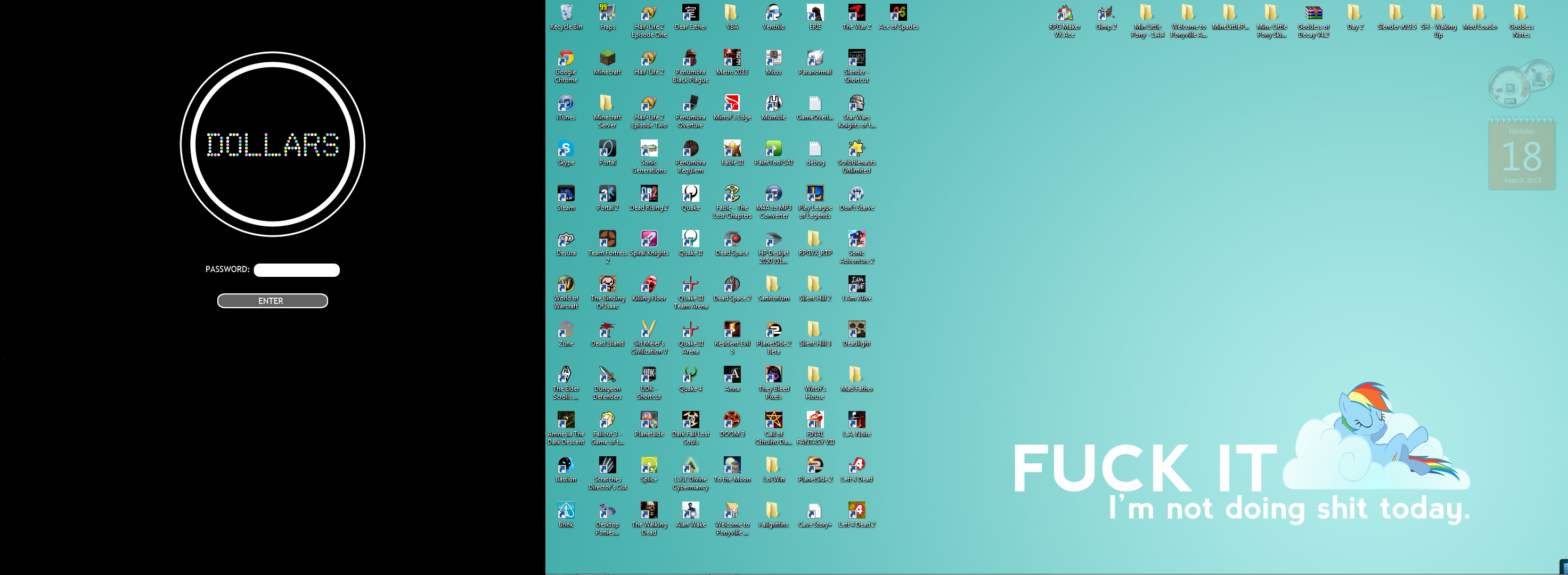Select the DOOM 3 shortcut
Screen dimensions: 1568x575
click(x=732, y=424)
